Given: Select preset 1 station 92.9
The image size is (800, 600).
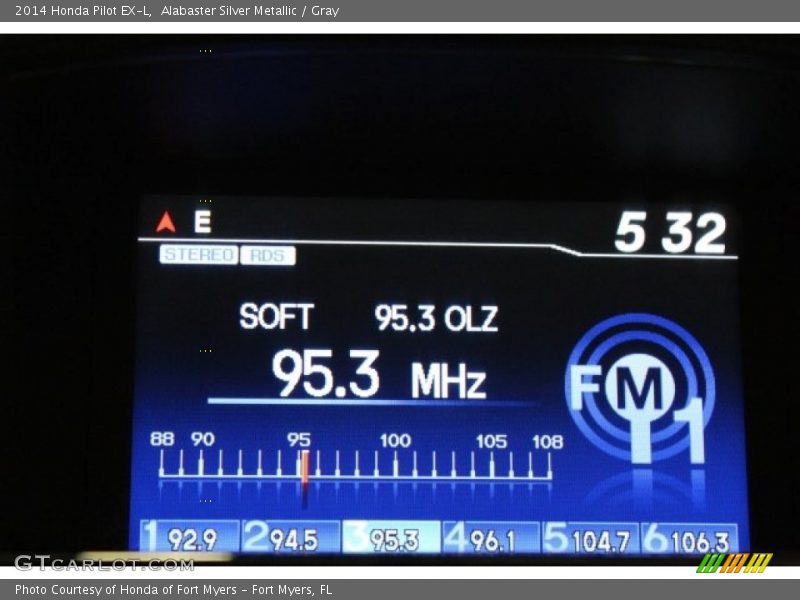Looking at the screenshot, I should (x=189, y=537).
